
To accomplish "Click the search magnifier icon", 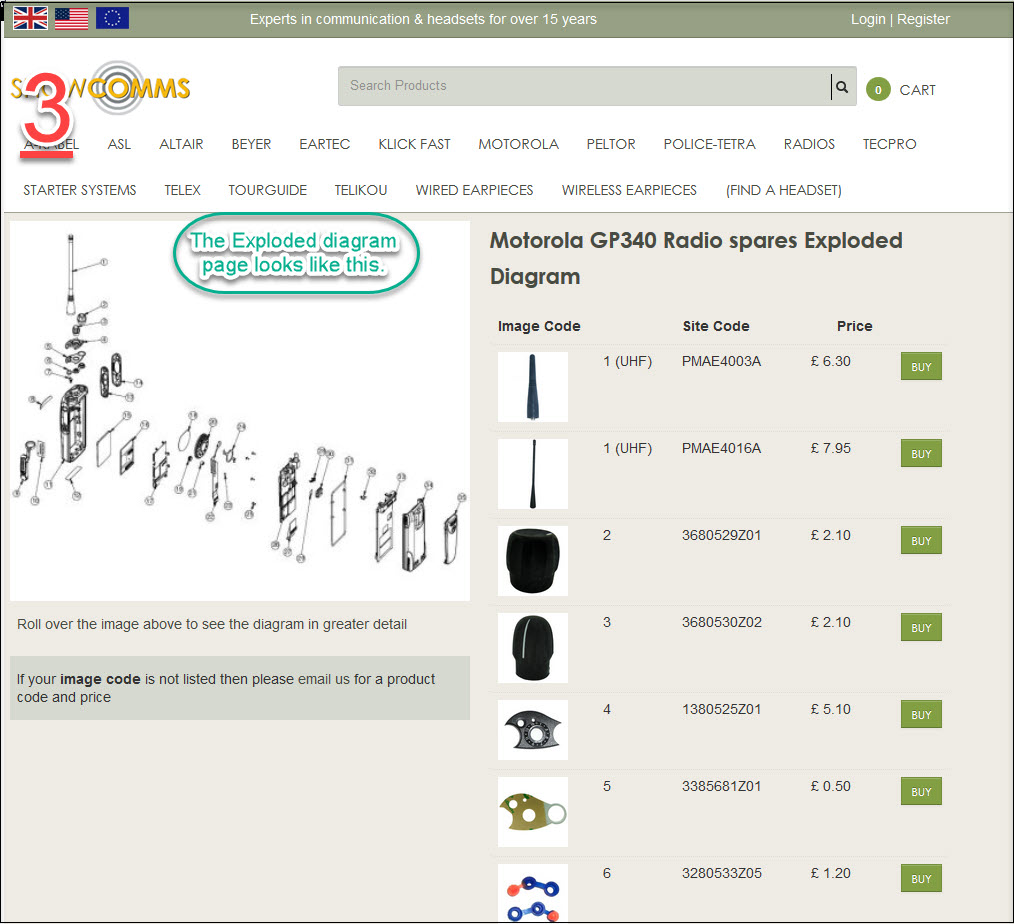I will coord(842,86).
